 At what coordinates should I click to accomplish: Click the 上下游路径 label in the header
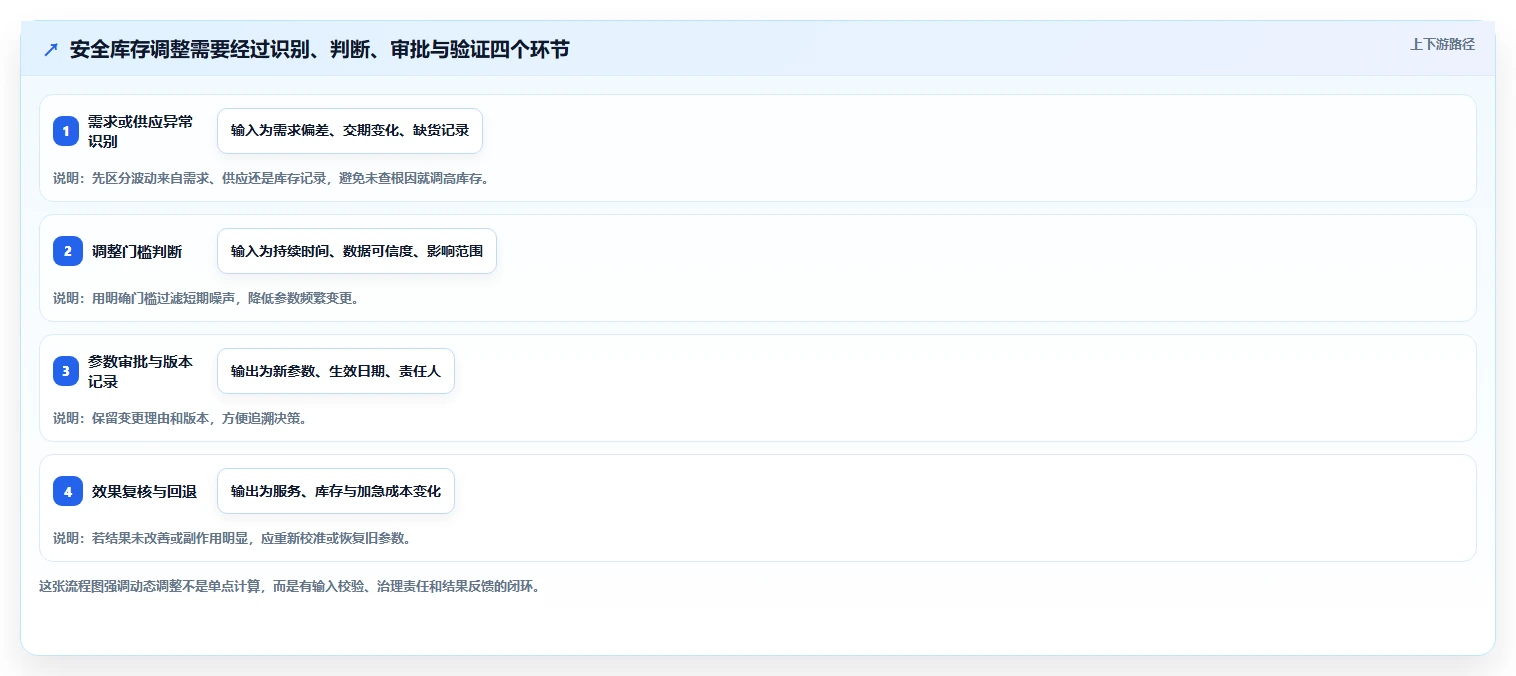click(x=1442, y=45)
